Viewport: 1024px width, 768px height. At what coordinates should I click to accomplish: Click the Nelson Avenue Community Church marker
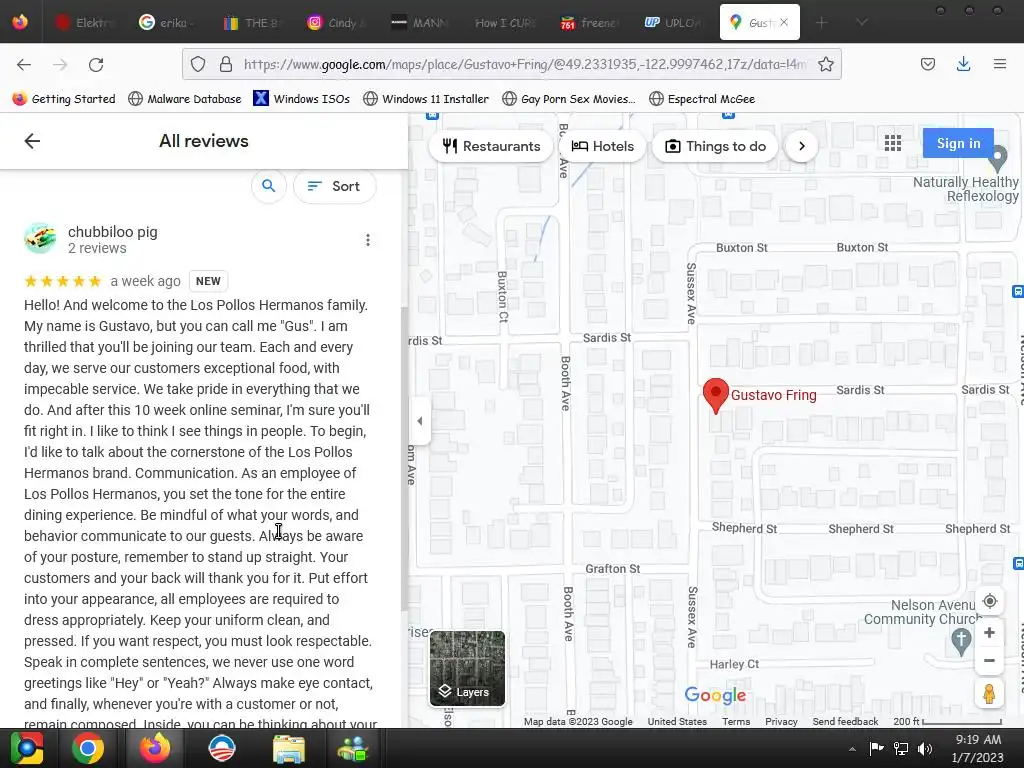point(961,641)
